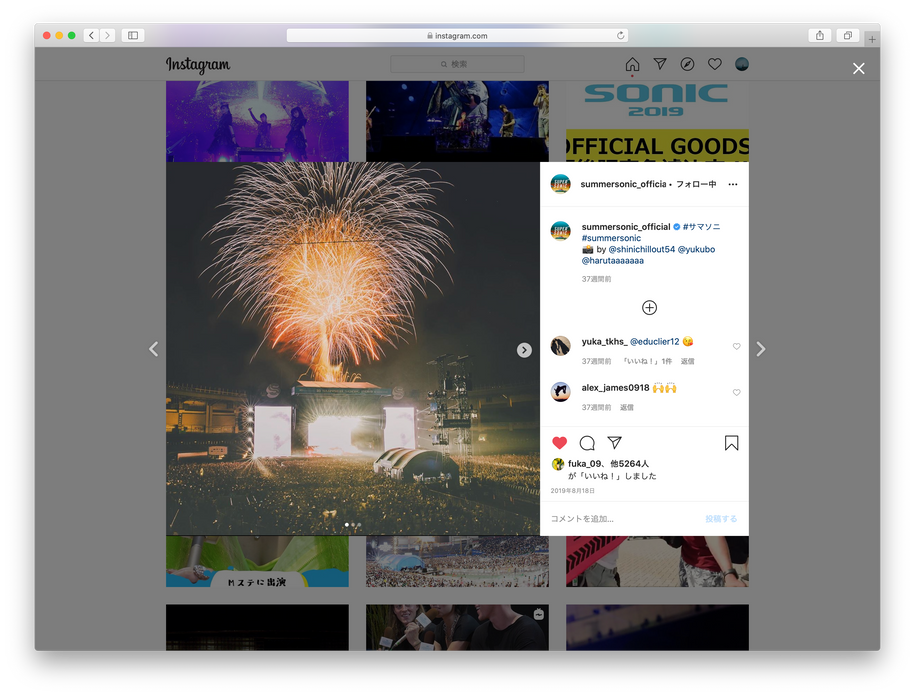Image resolution: width=914 pixels, height=696 pixels.
Task: Click Safari forward button
Action: pos(107,36)
